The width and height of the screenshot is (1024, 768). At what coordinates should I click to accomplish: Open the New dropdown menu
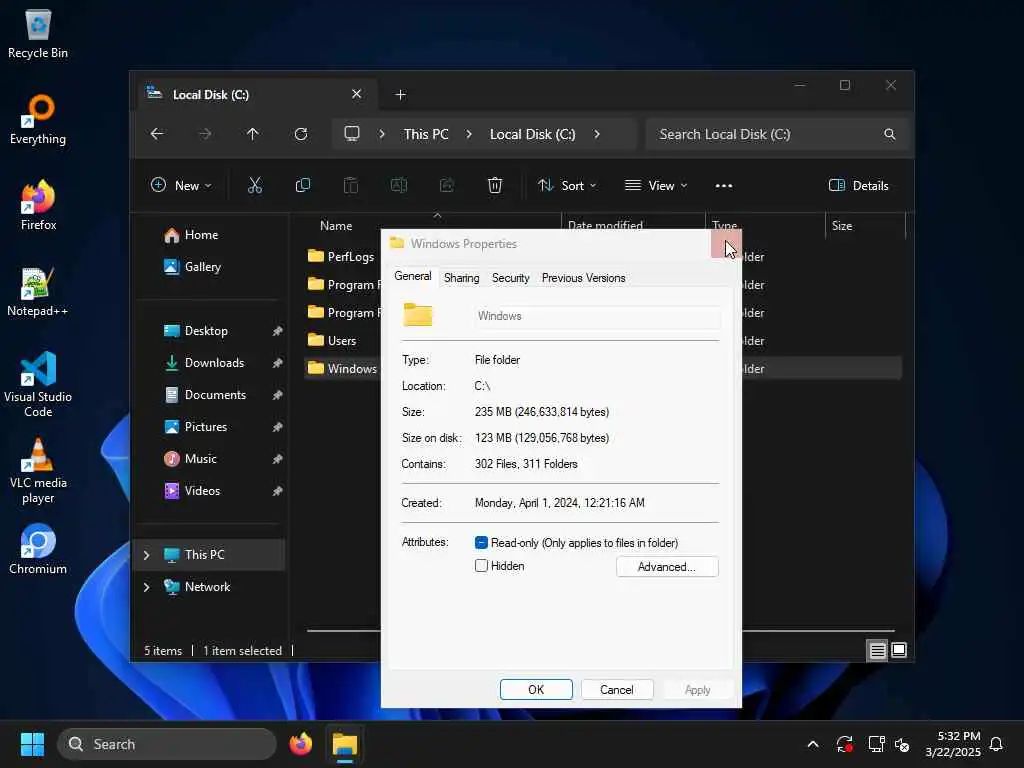(x=181, y=185)
